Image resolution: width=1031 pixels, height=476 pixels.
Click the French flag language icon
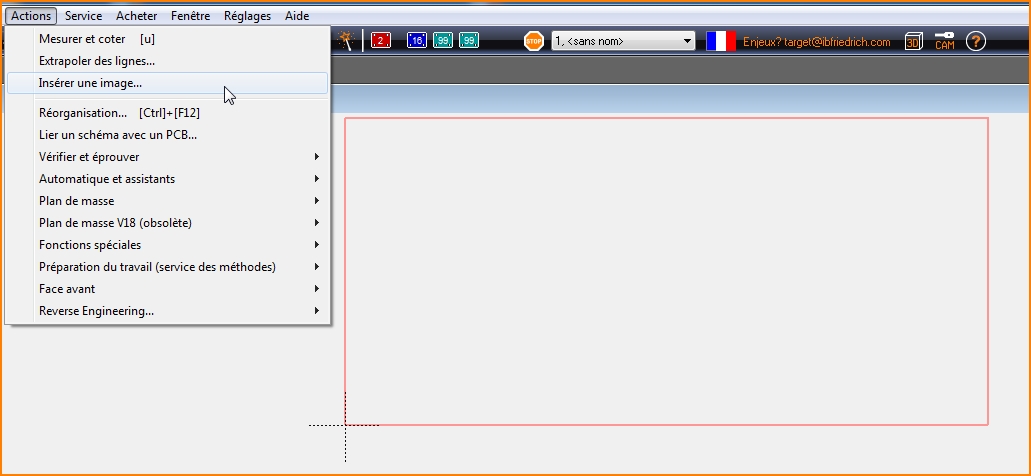(x=720, y=41)
